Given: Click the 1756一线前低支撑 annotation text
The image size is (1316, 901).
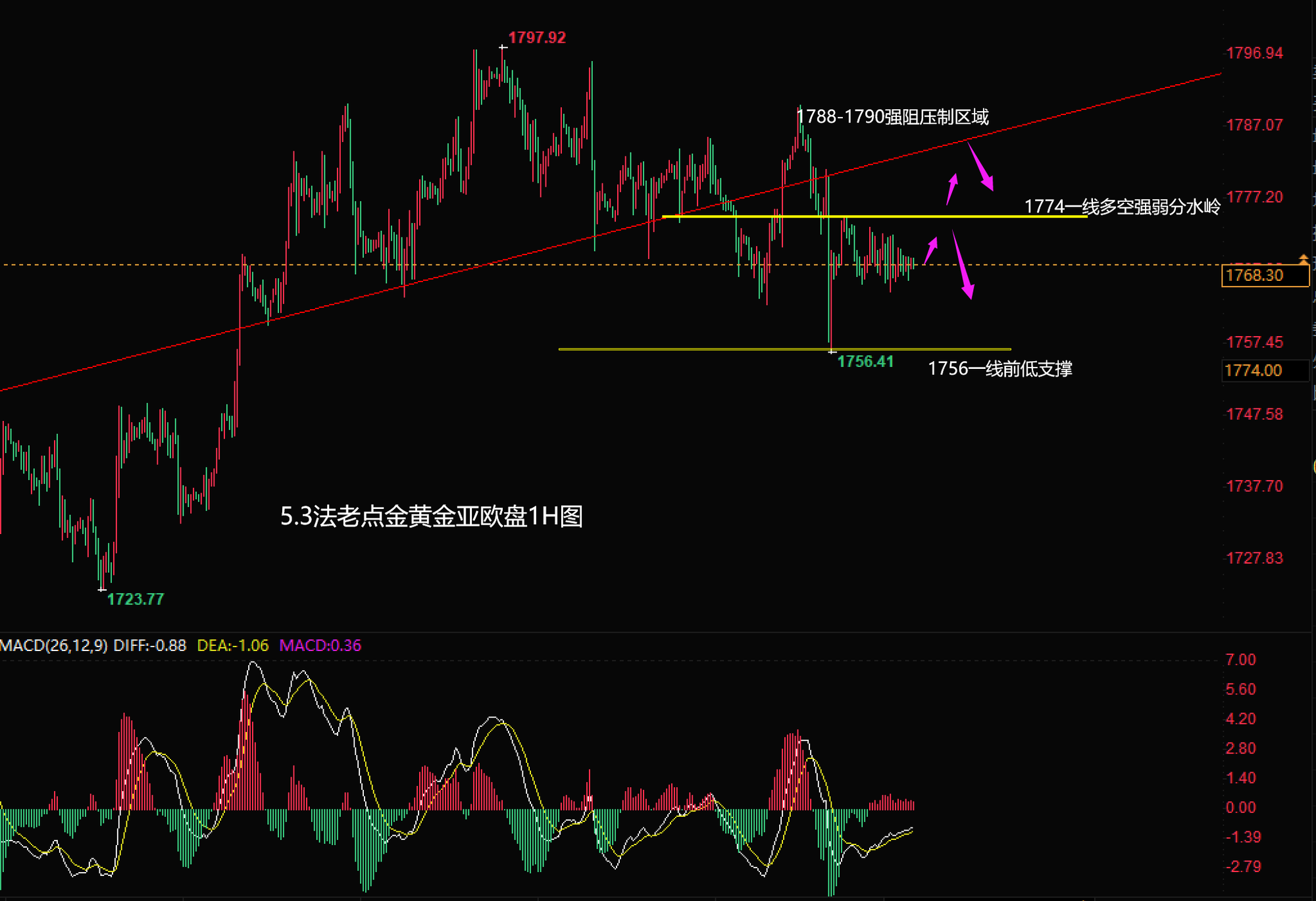Looking at the screenshot, I should [1000, 369].
